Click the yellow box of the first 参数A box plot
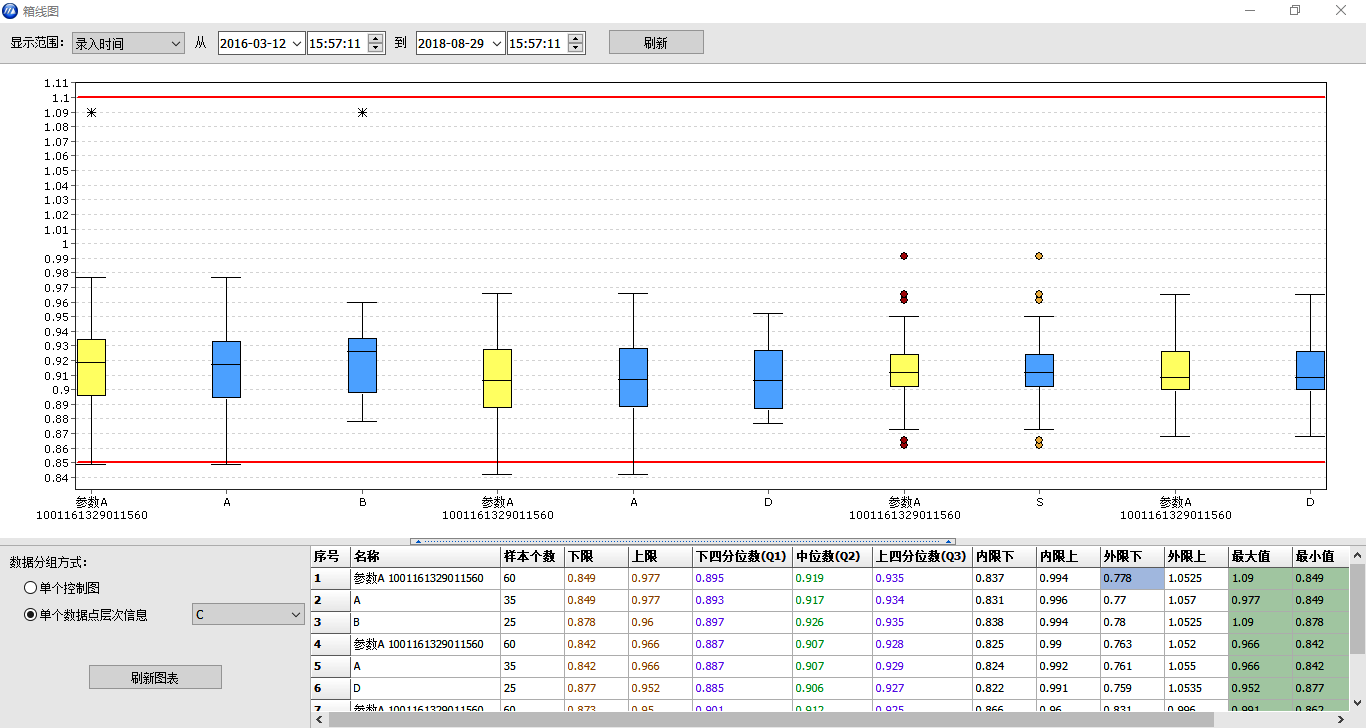Image resolution: width=1366 pixels, height=728 pixels. [x=91, y=367]
